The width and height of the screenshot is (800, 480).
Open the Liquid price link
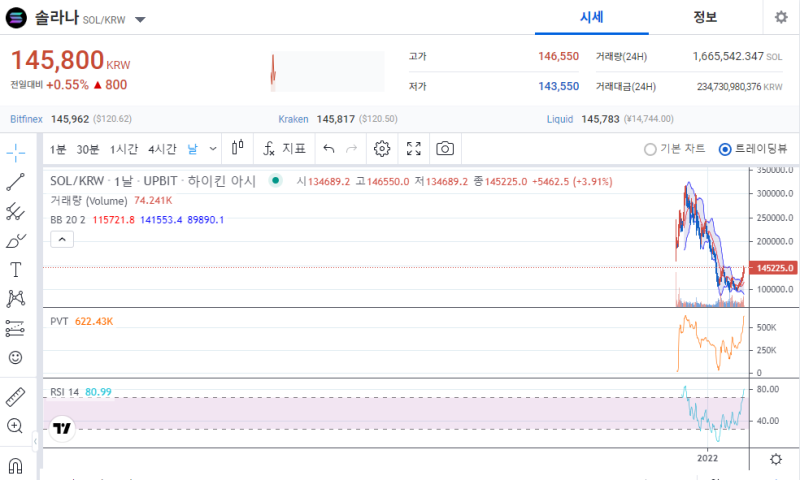coord(560,119)
